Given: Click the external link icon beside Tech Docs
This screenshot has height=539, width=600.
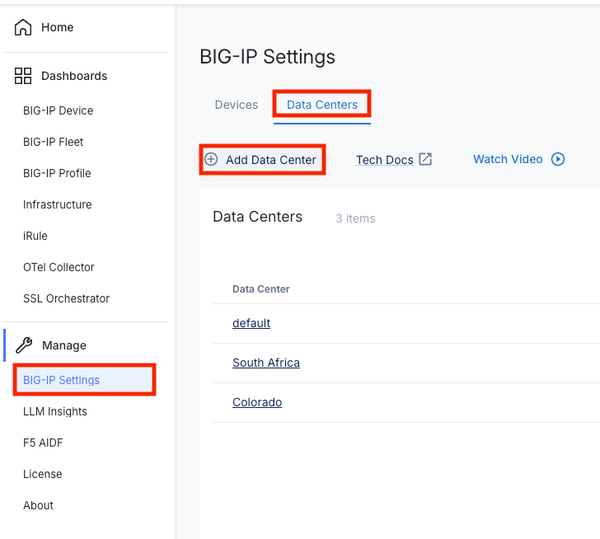Looking at the screenshot, I should (x=425, y=159).
